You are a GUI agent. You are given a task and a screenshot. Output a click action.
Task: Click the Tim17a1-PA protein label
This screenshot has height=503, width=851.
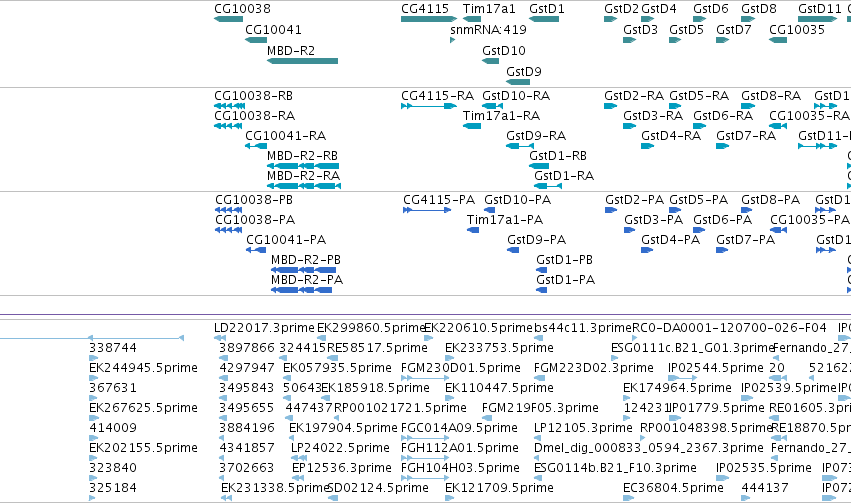(505, 220)
